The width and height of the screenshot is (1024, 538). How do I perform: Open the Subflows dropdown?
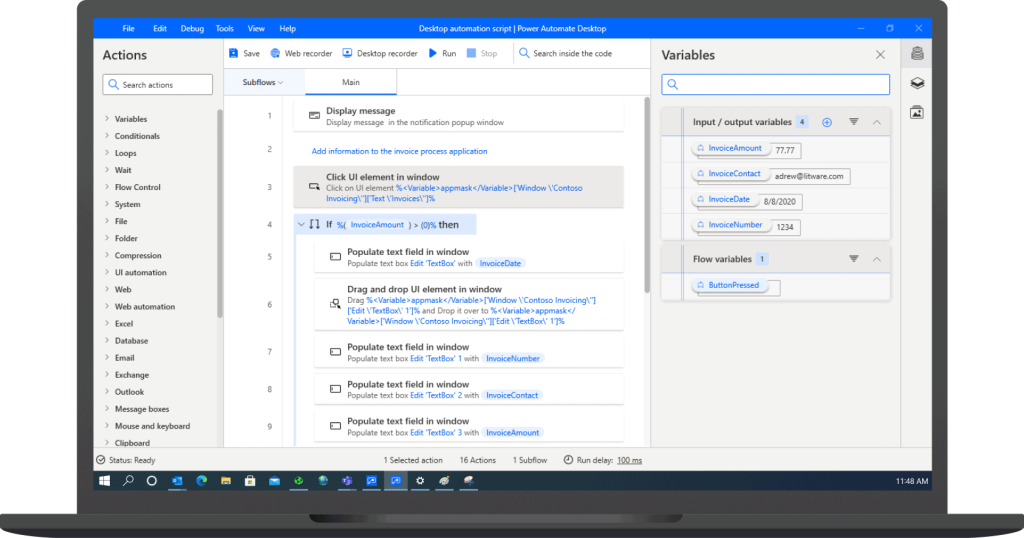pos(263,82)
